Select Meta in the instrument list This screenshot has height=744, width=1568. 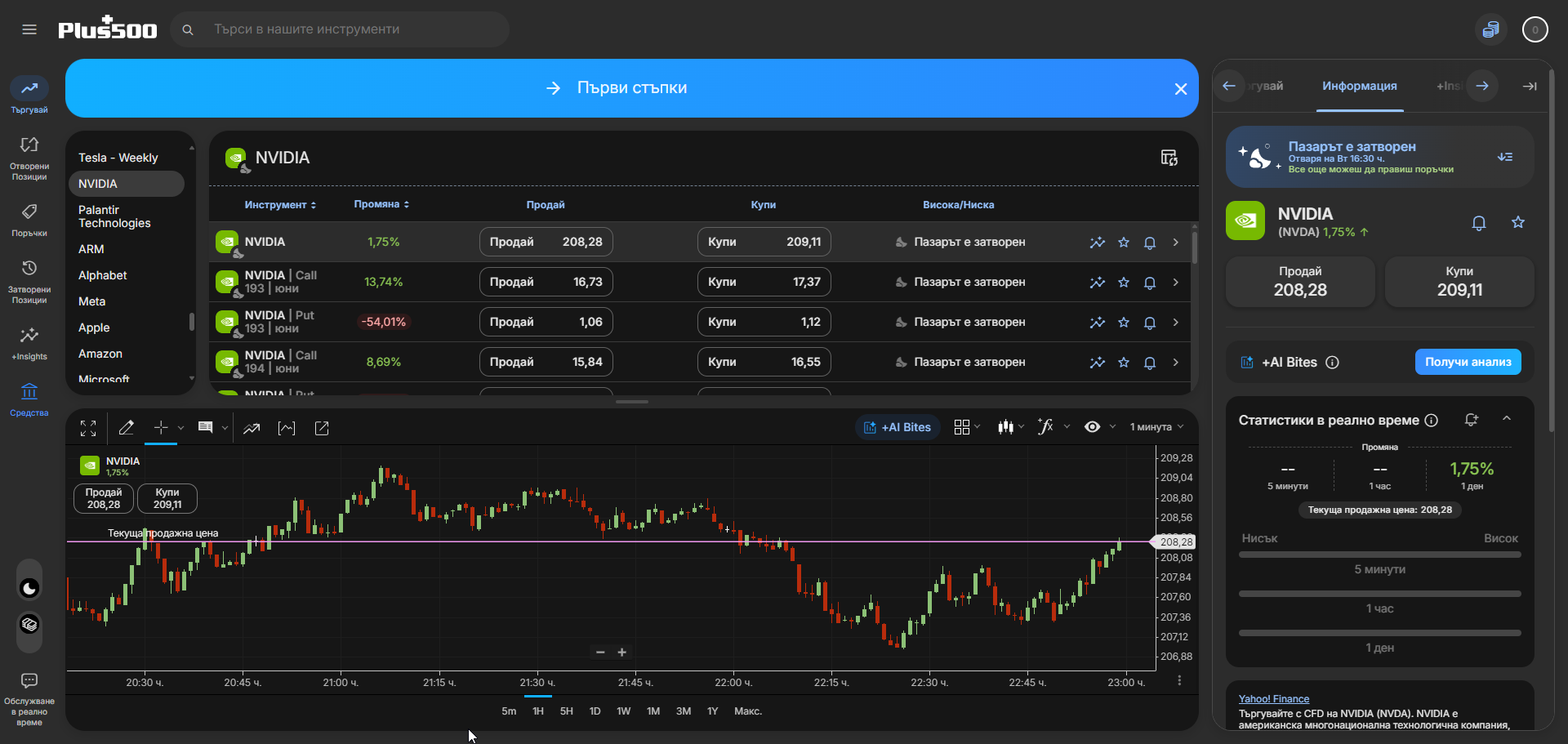coord(92,301)
